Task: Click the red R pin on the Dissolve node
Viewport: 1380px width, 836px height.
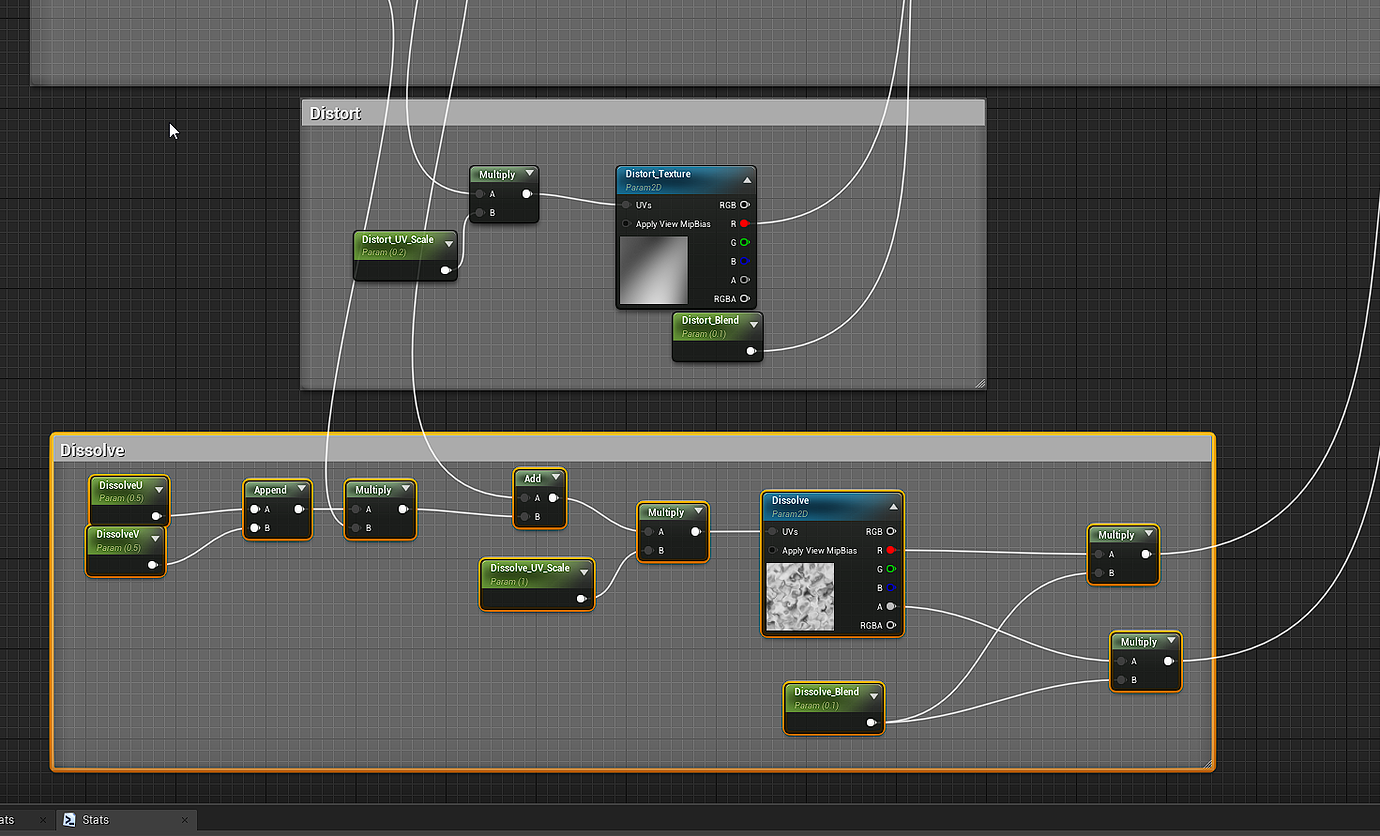Action: 889,550
